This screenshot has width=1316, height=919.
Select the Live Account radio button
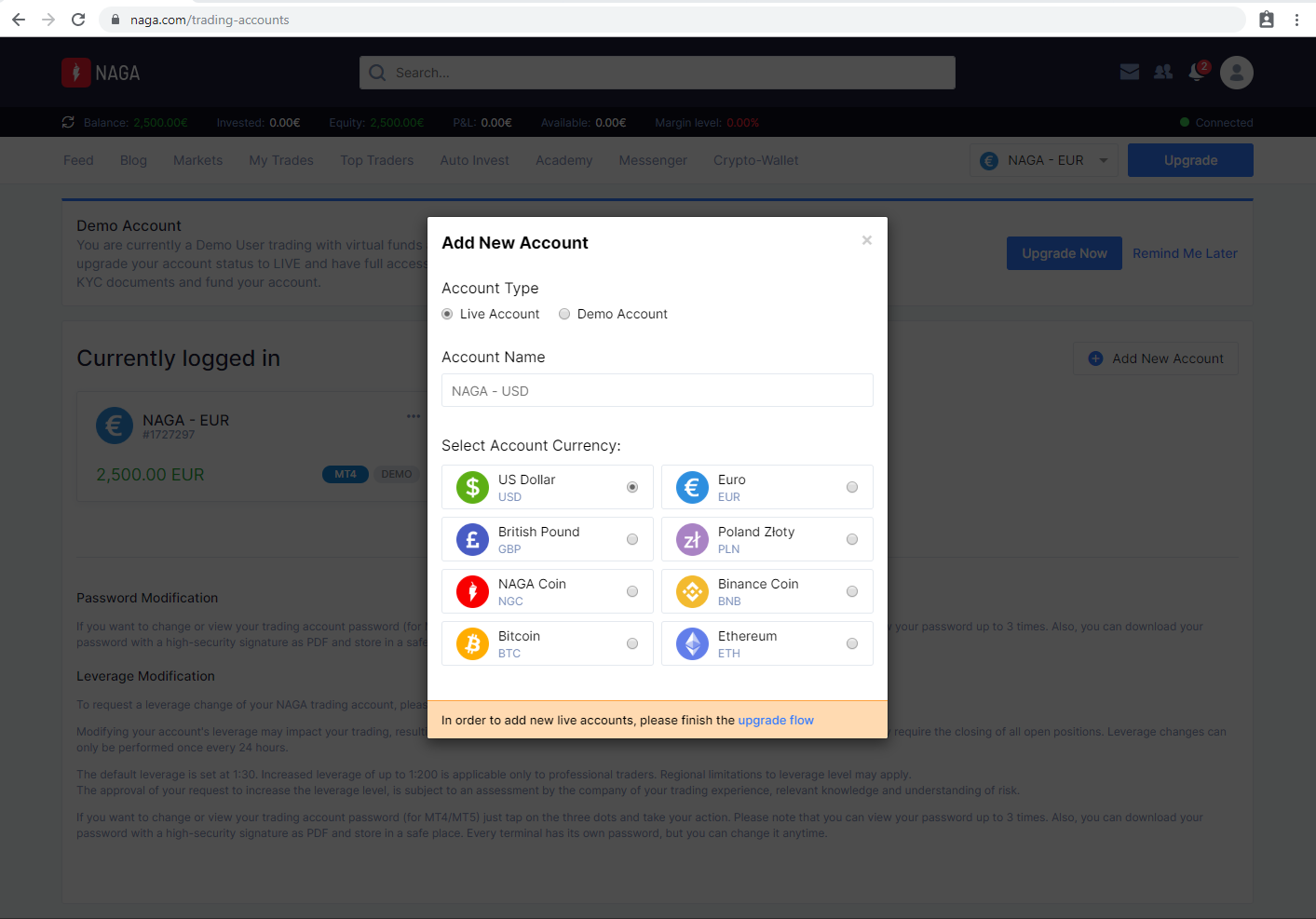447,314
